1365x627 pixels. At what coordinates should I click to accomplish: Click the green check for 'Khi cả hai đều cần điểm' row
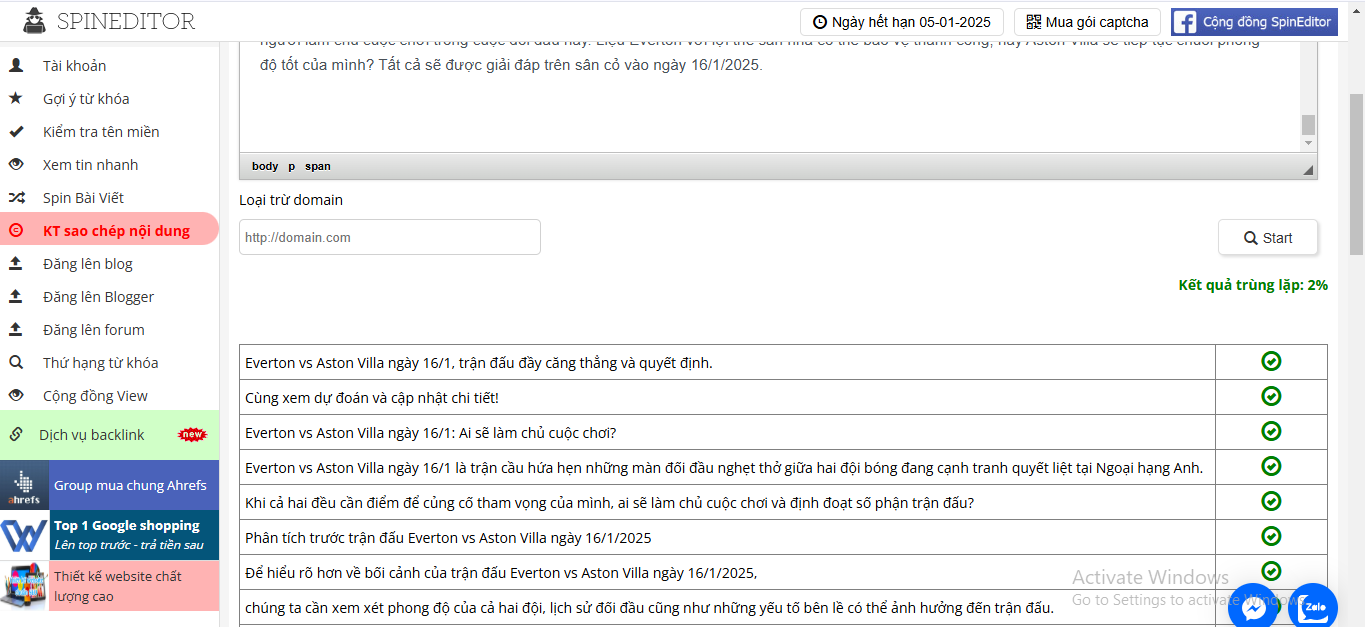(x=1271, y=501)
